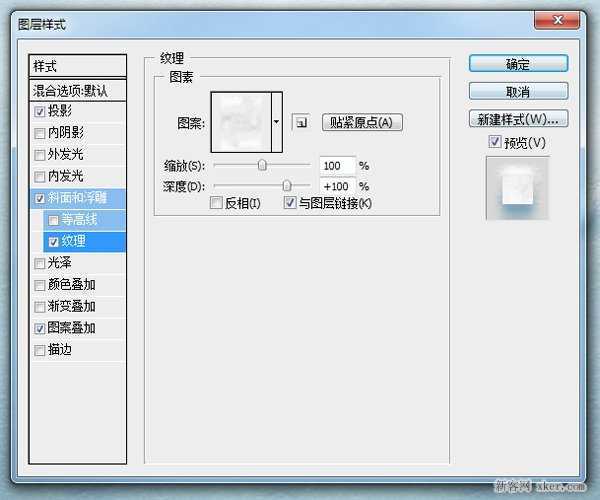Screen dimensions: 600x500
Task: Open the 描边 settings page
Action: (x=59, y=350)
